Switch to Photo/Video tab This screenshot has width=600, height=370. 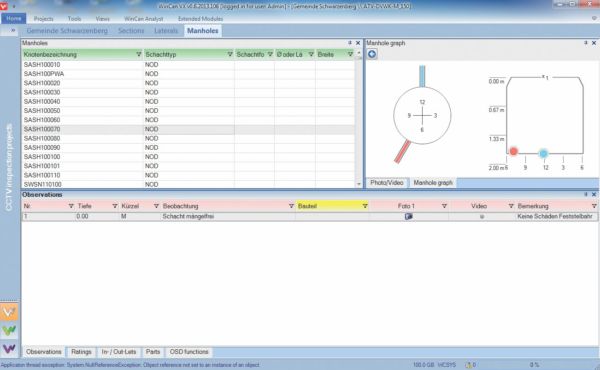pos(387,183)
